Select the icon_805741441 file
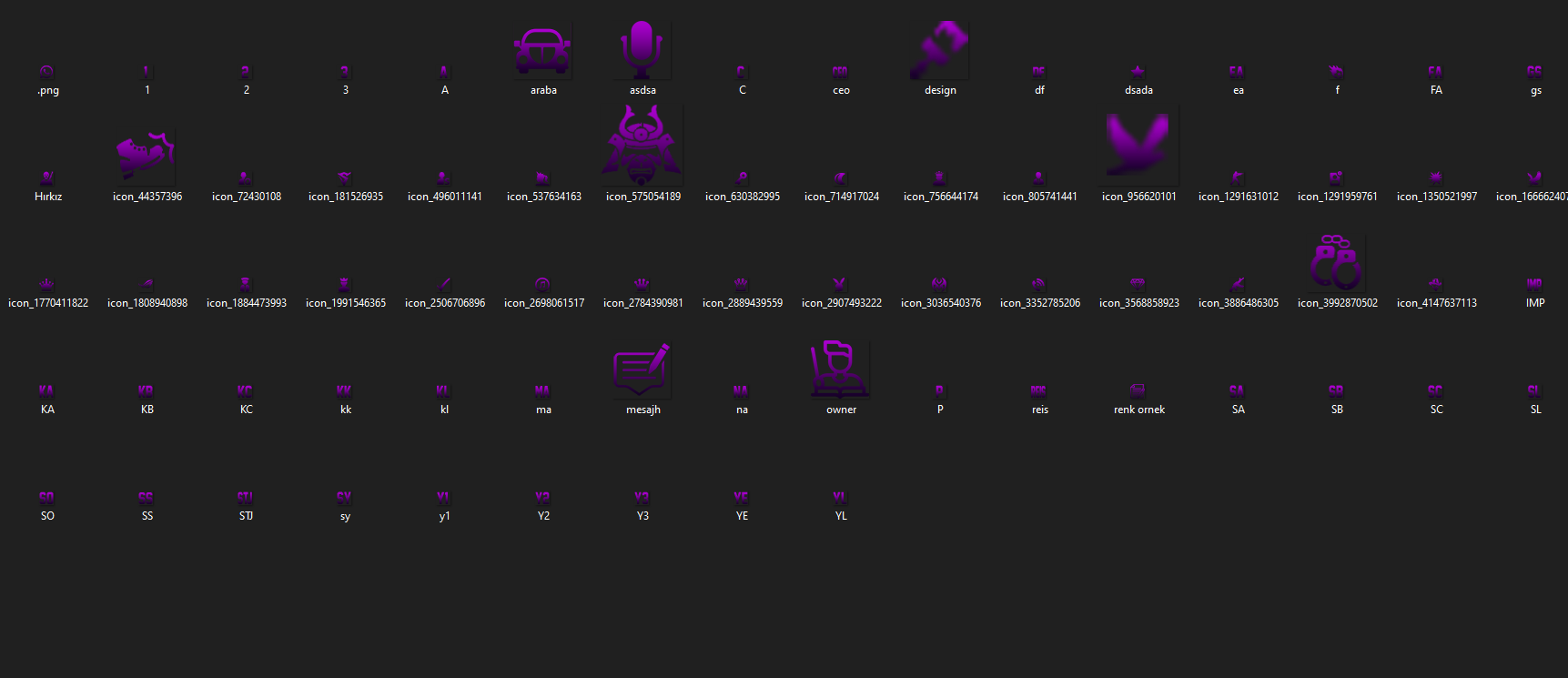The image size is (1568, 678). coord(1038,177)
